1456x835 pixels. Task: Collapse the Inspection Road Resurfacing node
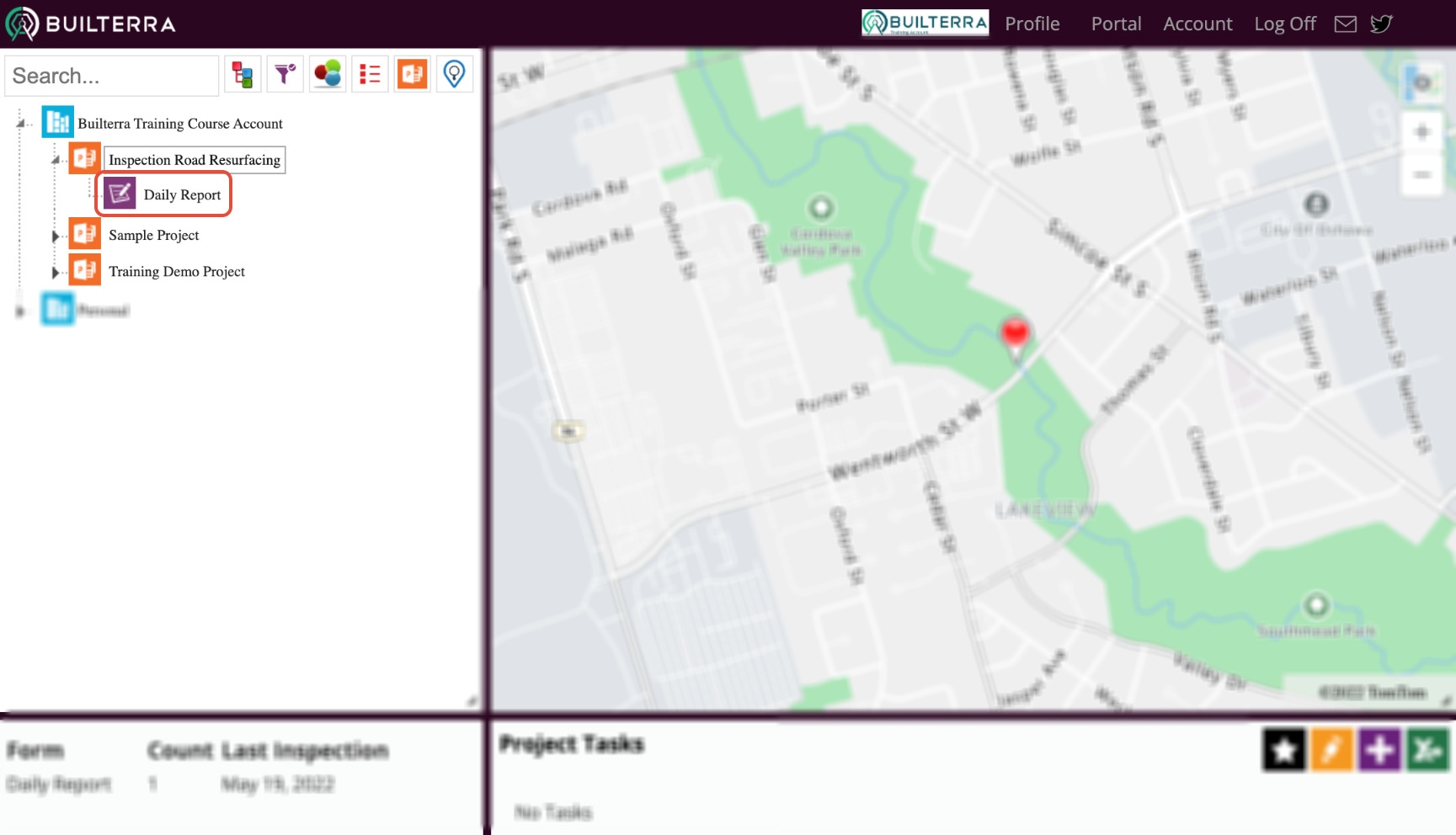56,160
